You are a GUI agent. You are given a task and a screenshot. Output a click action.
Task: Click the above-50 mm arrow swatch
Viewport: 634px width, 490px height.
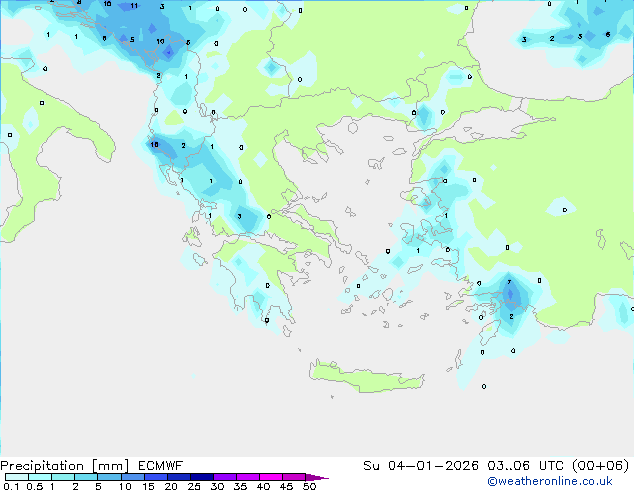[316, 477]
